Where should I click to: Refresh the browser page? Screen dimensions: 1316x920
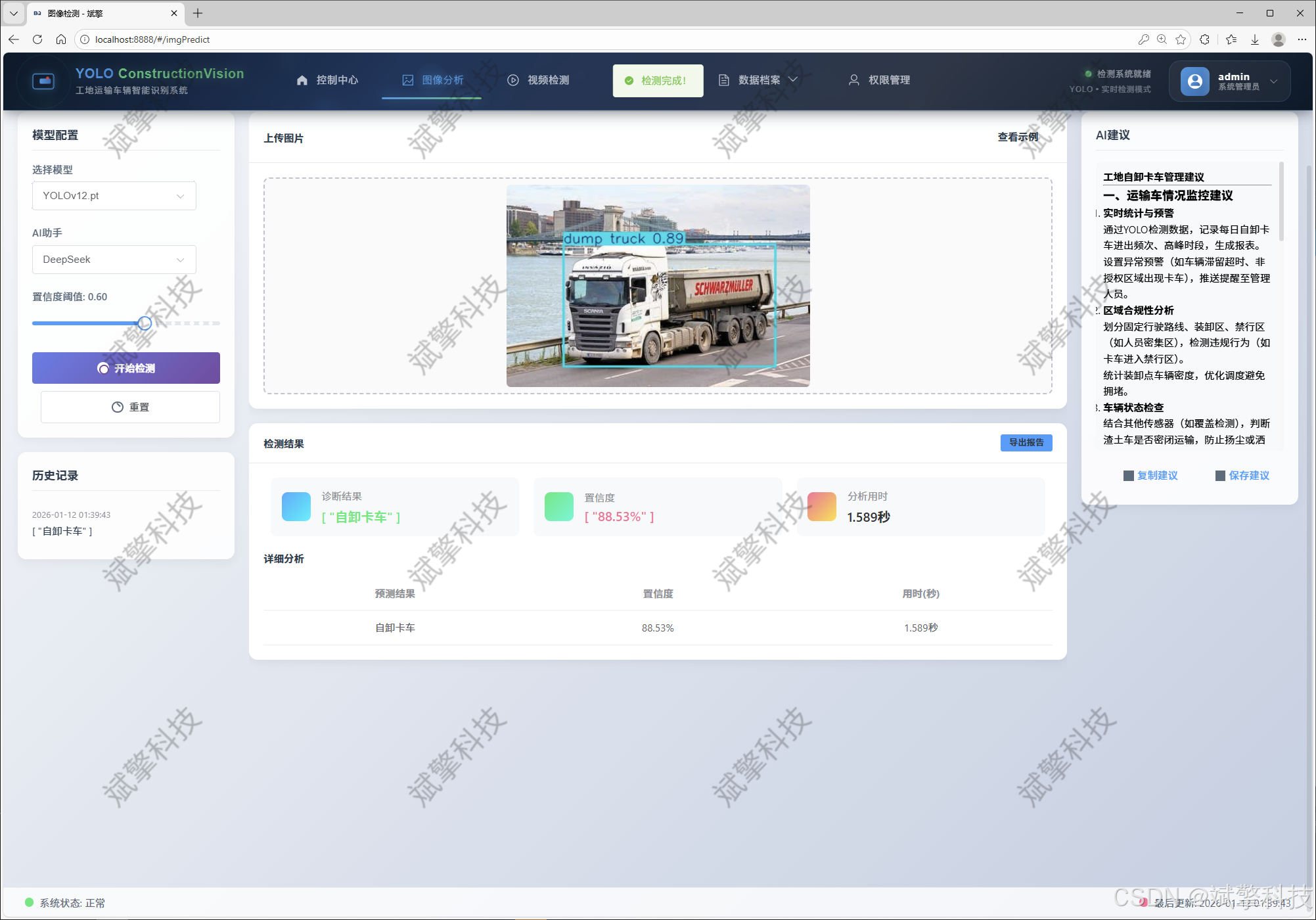(x=37, y=39)
